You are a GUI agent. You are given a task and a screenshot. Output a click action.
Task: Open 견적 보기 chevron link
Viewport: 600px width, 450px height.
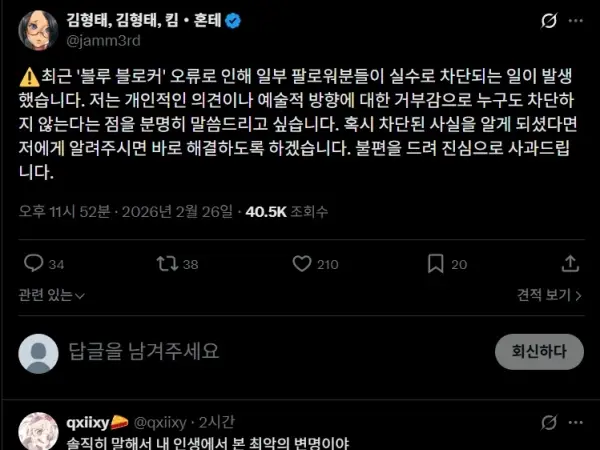[x=549, y=295]
